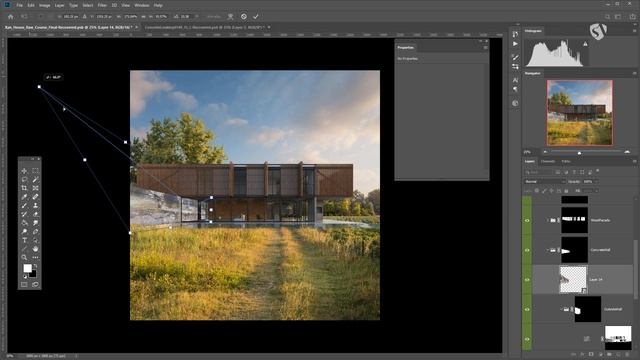Screen dimensions: 640x360
Task: Hide the WoodFacade group layer
Action: 527,220
